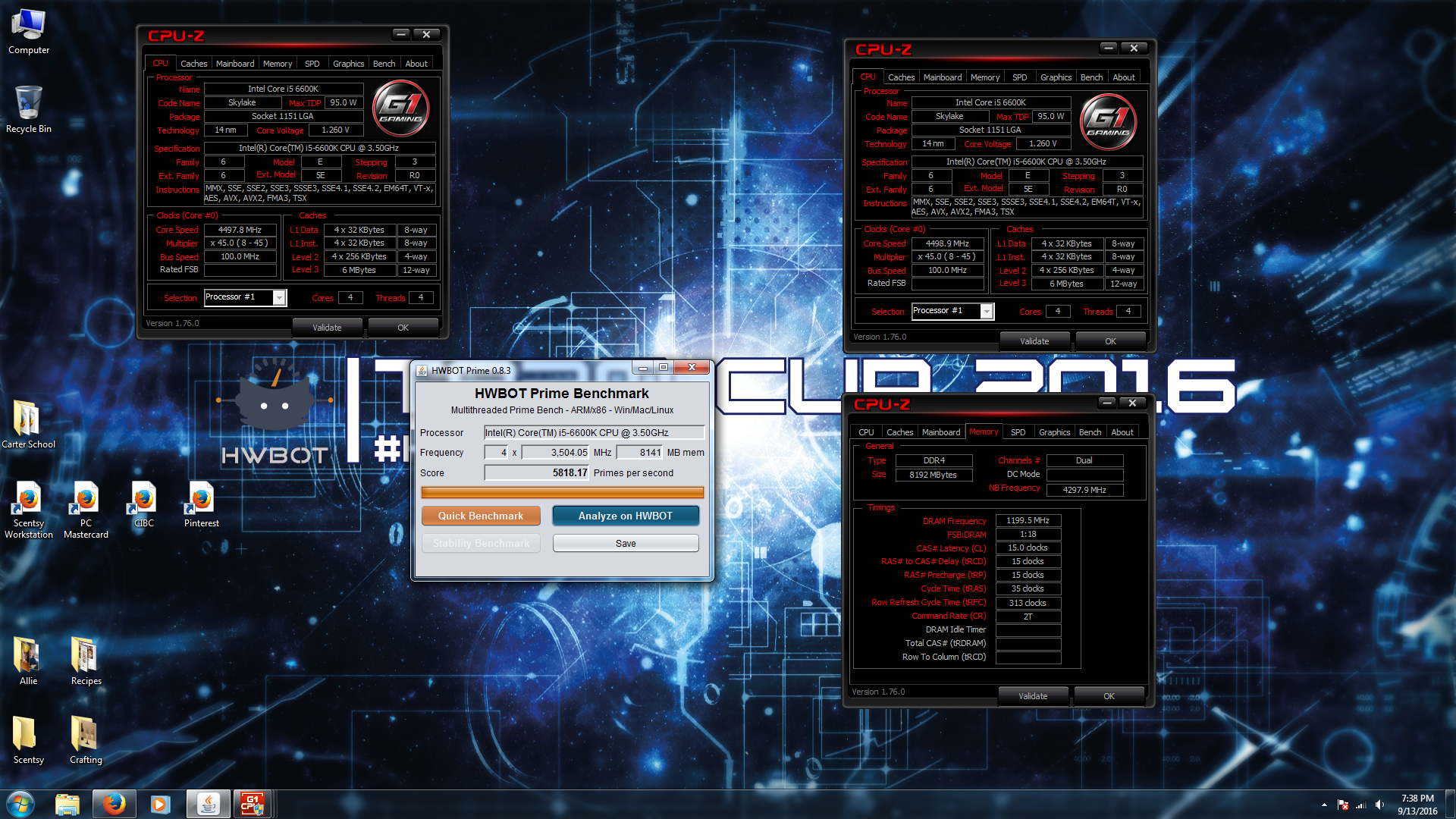
Task: Open Caches tab in top-left CPU-Z
Action: [193, 64]
